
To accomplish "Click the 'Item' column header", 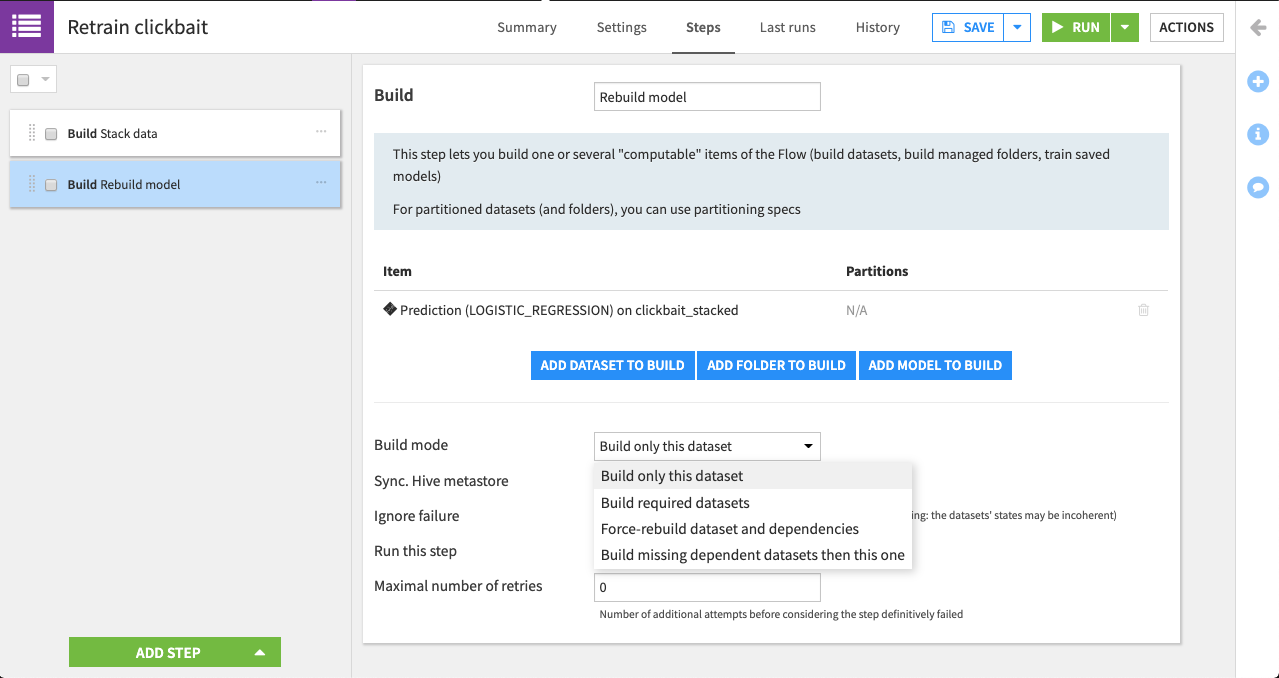I will tap(397, 271).
